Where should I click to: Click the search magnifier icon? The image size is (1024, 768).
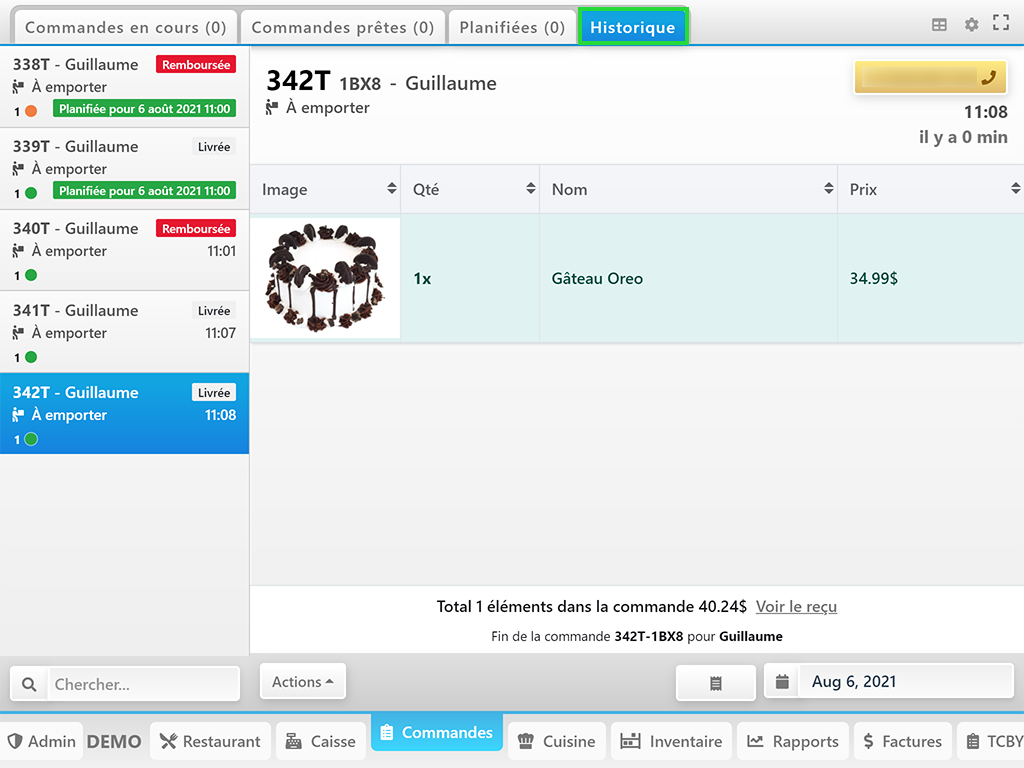tap(29, 685)
